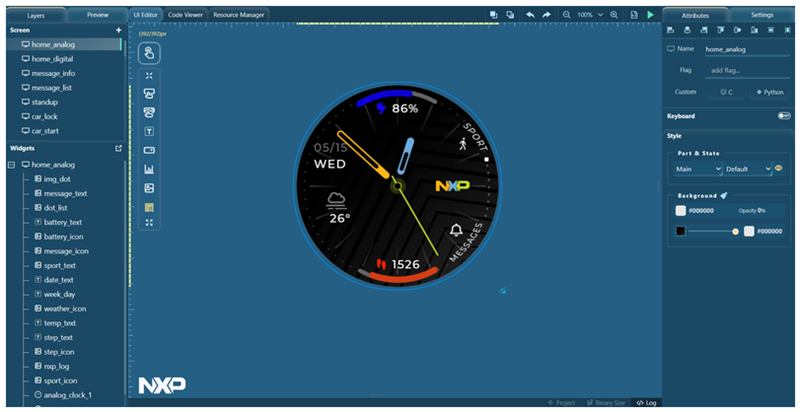Open the Log panel
The width and height of the screenshot is (800, 412).
(x=646, y=403)
